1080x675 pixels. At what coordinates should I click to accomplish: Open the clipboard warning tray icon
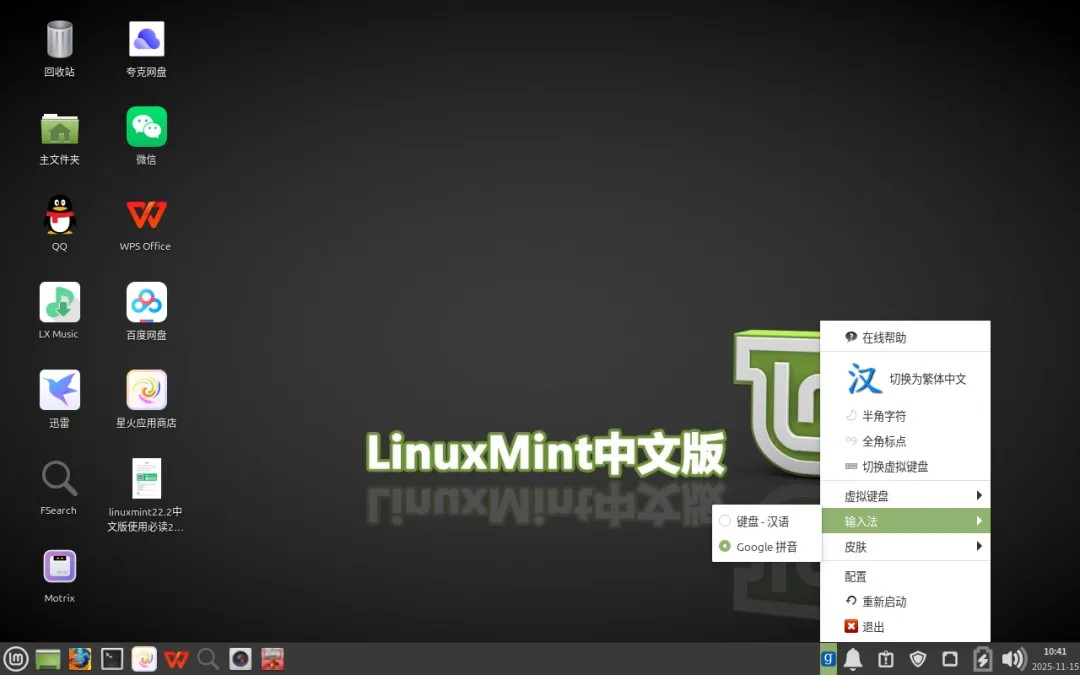tap(885, 659)
